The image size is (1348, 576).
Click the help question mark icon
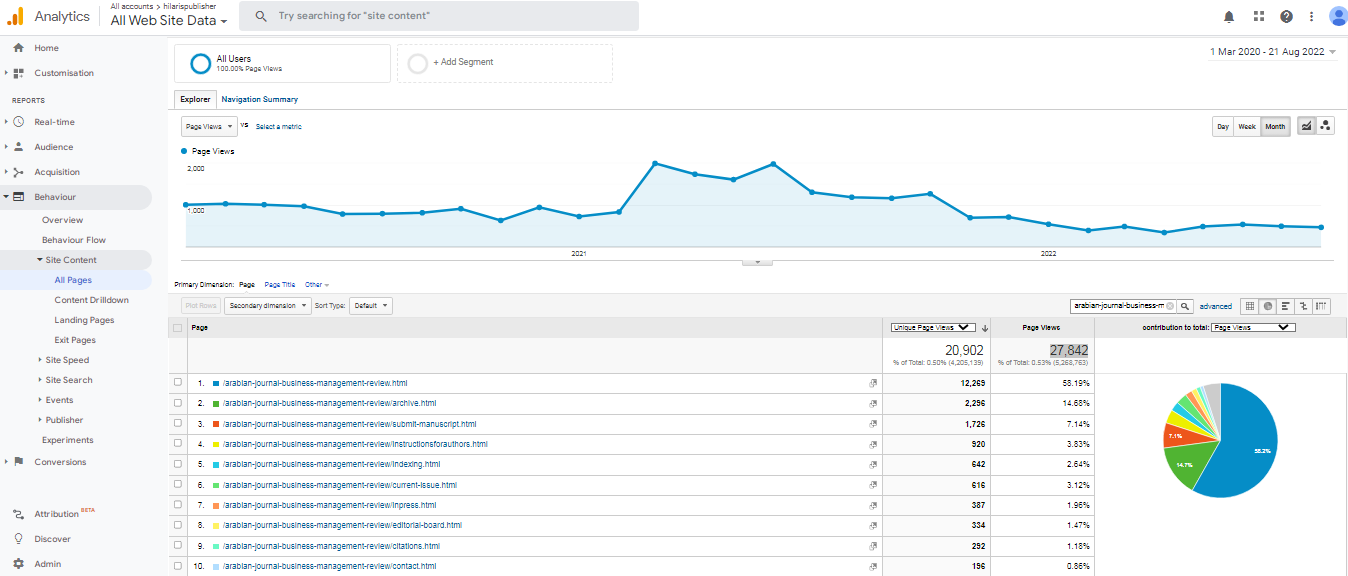click(1286, 16)
